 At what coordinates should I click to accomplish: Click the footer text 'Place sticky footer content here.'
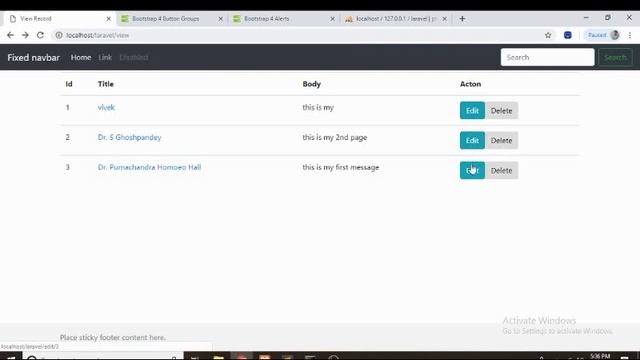[x=113, y=338]
